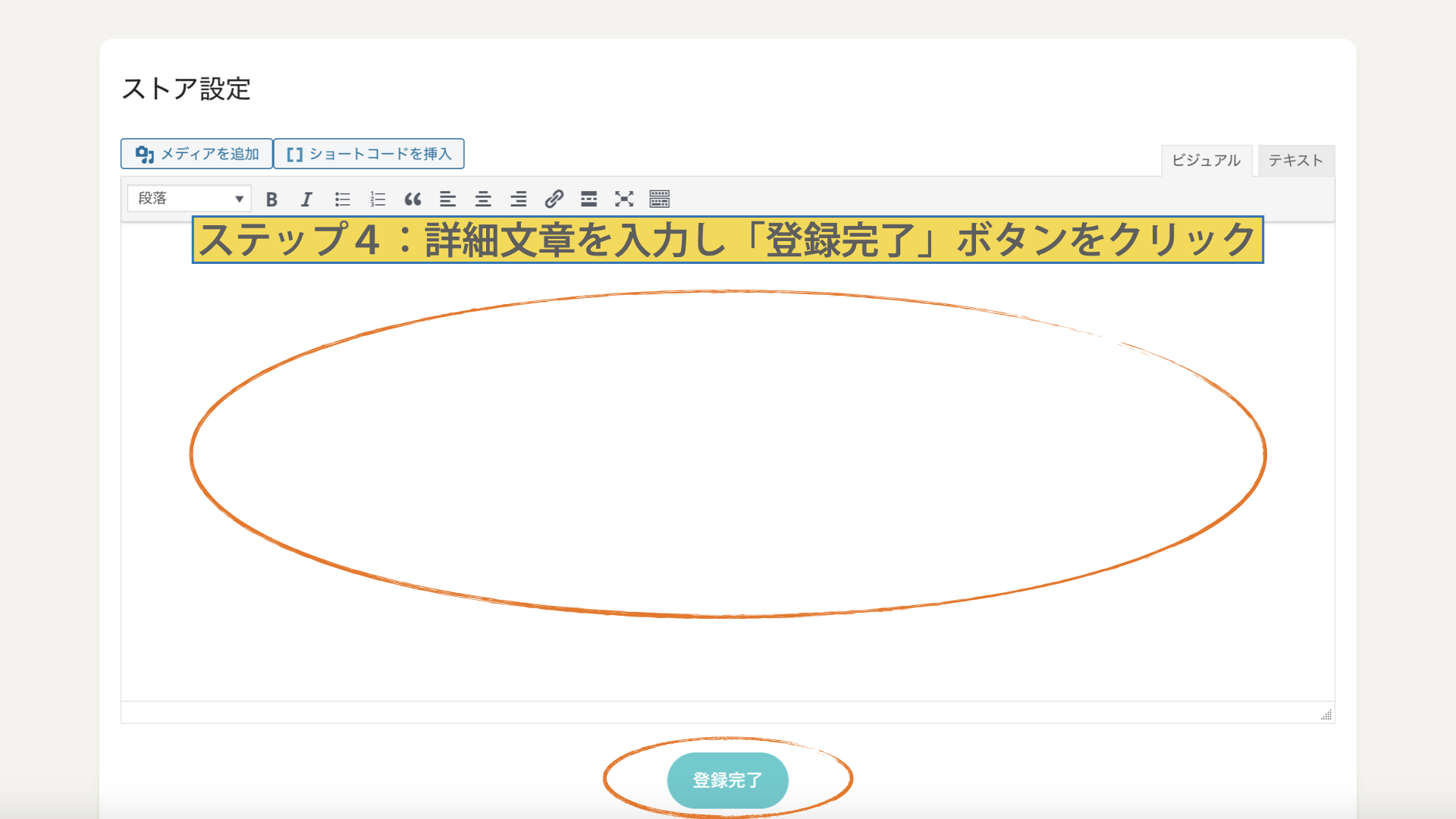
Task: Align text to the right
Action: pyautogui.click(x=519, y=199)
